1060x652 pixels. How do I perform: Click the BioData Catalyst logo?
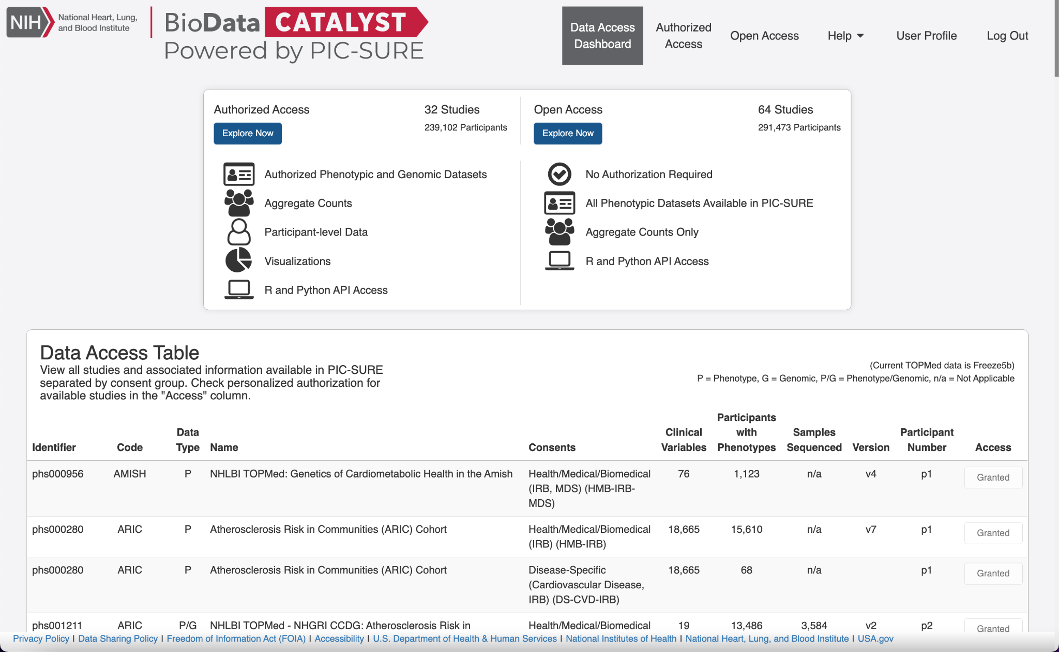(x=295, y=35)
